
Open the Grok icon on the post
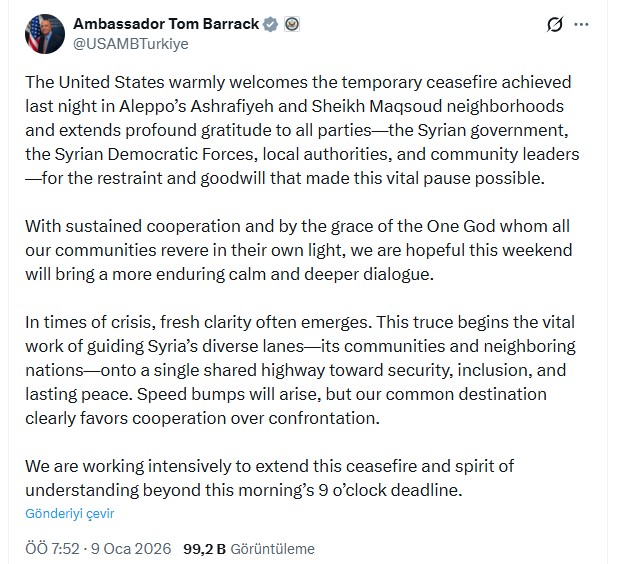[x=555, y=25]
